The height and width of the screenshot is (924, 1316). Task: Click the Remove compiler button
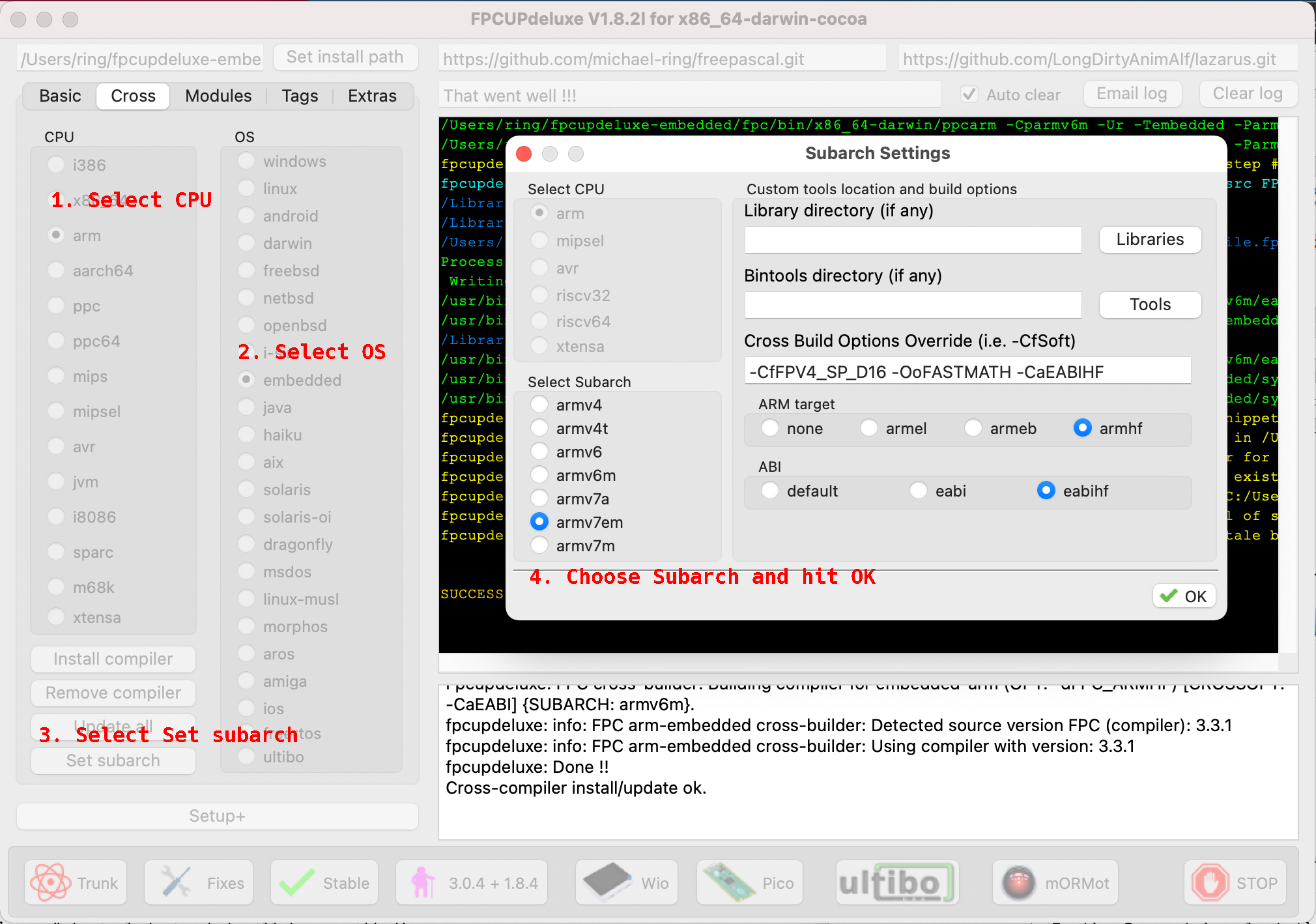coord(113,693)
